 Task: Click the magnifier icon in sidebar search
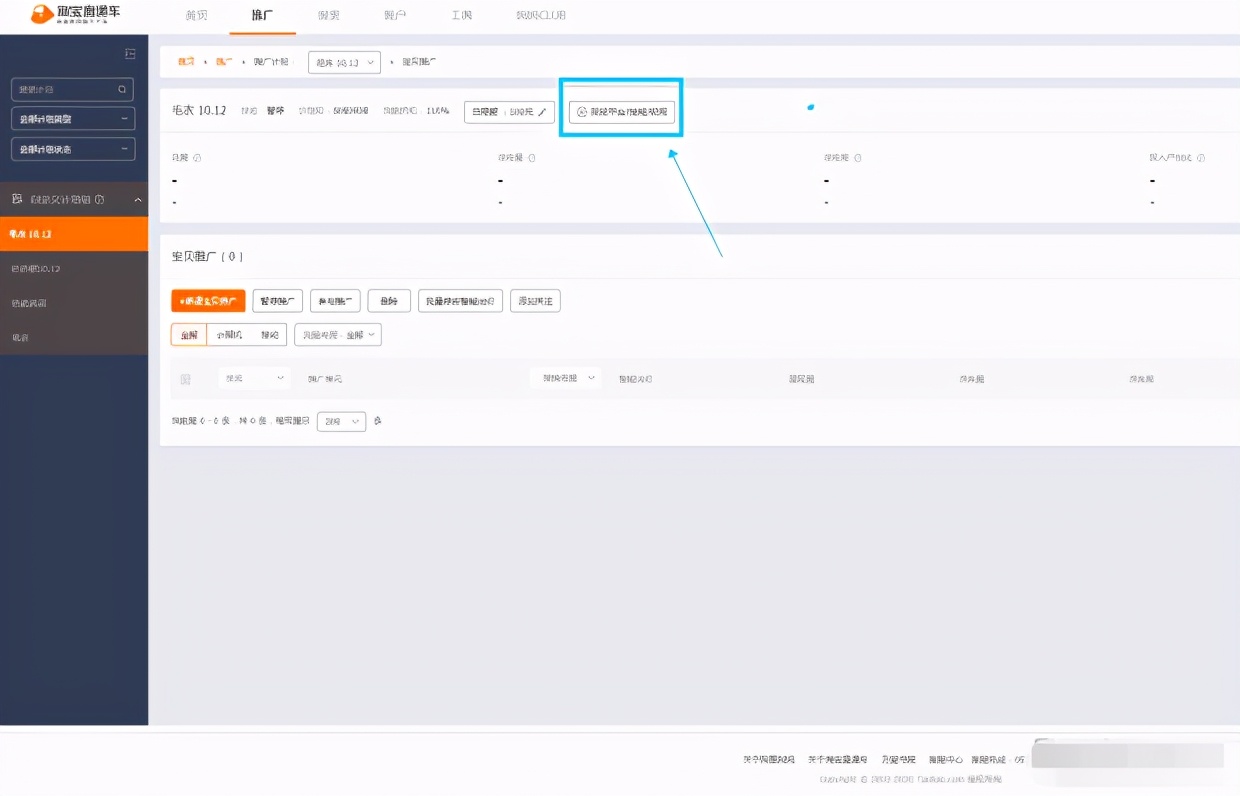pyautogui.click(x=123, y=89)
